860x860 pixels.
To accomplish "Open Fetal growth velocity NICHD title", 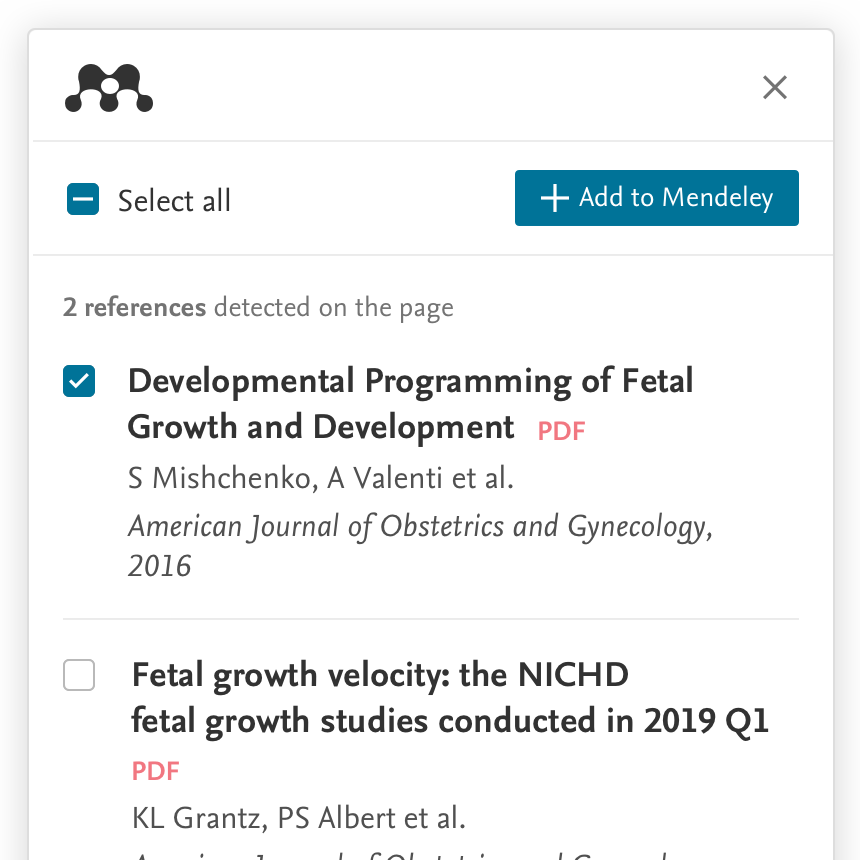I will click(450, 698).
